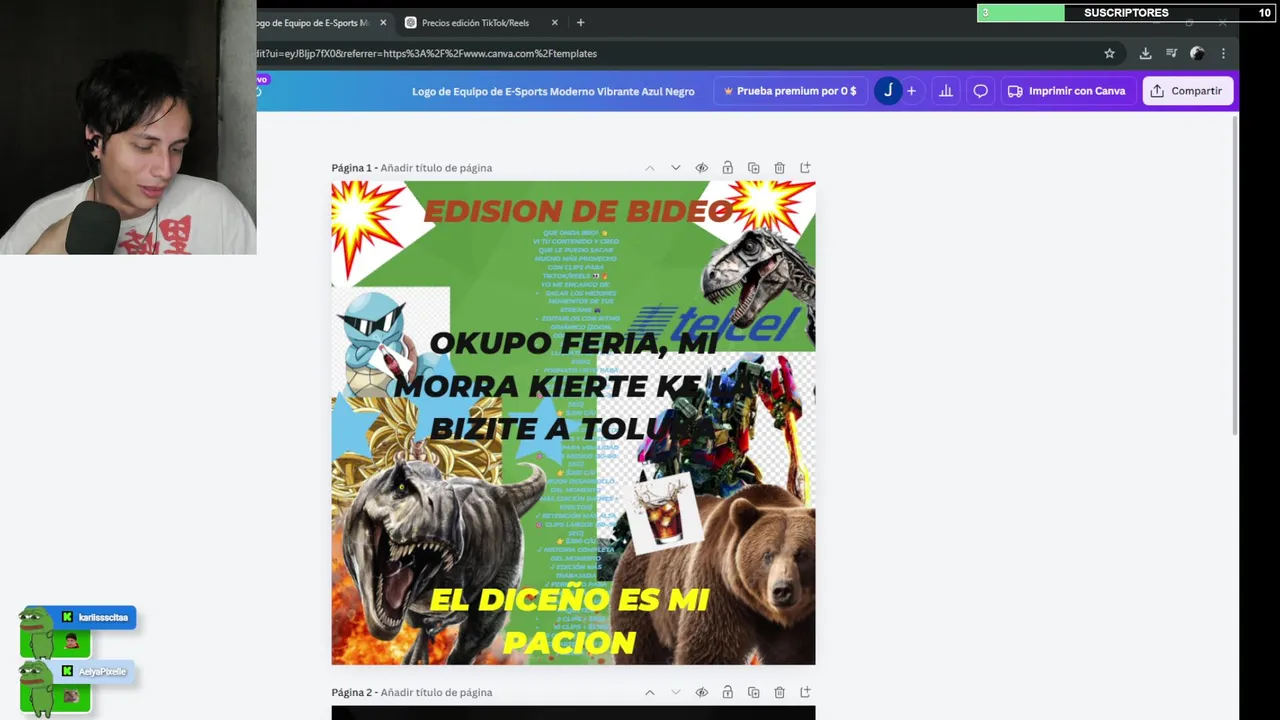The image size is (1280, 720).
Task: Lock page 1
Action: pos(727,168)
